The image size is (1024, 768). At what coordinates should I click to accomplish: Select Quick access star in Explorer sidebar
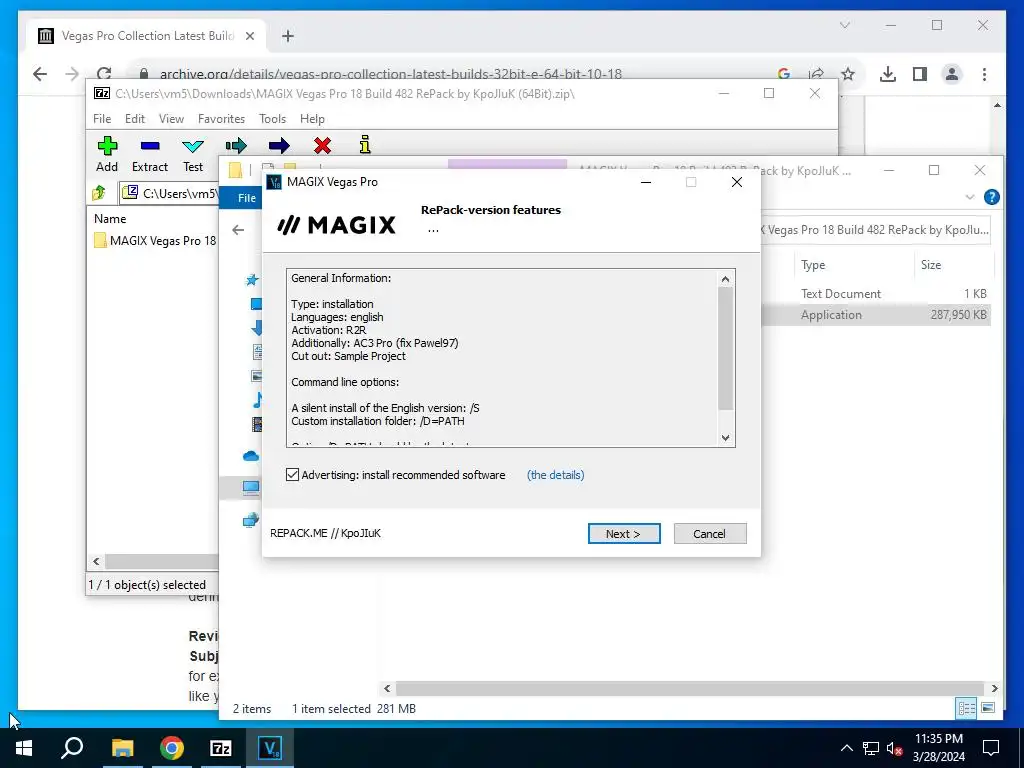[251, 280]
